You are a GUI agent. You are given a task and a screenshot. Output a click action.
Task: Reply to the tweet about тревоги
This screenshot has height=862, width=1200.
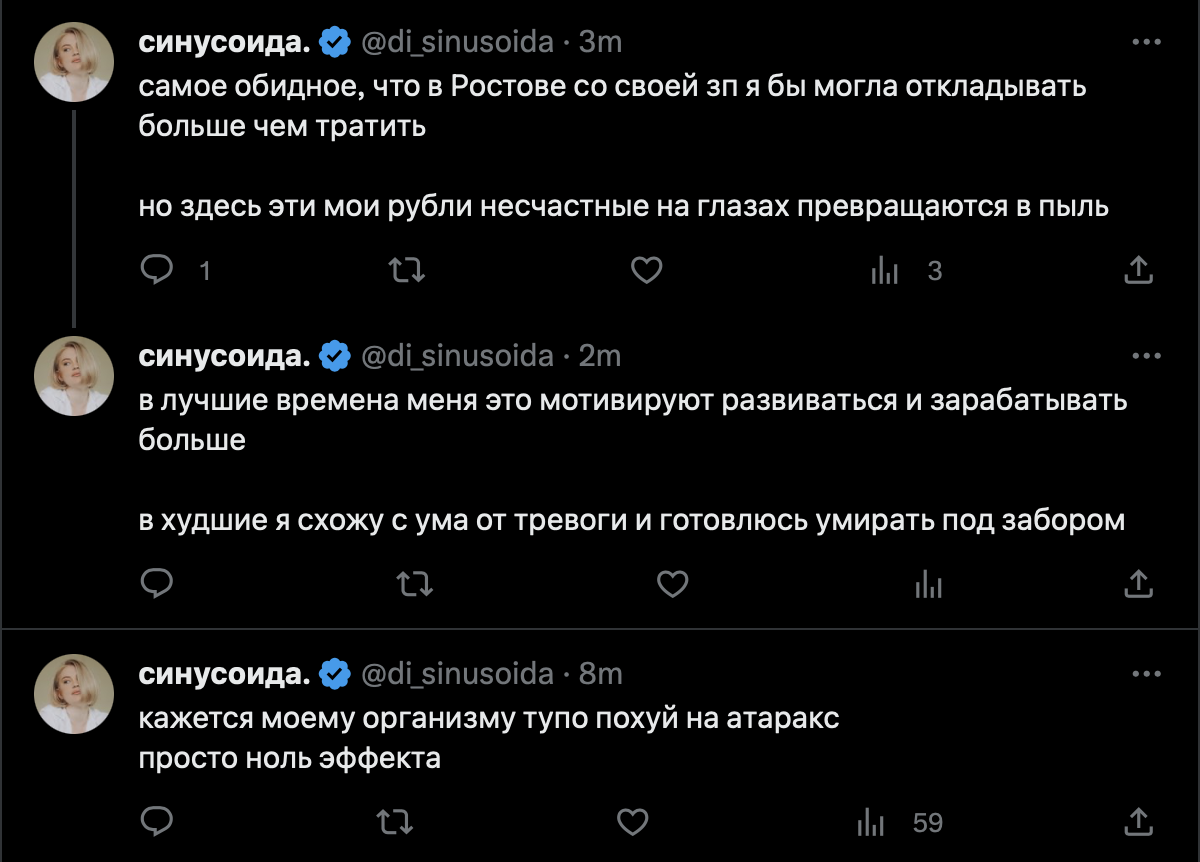pyautogui.click(x=156, y=583)
